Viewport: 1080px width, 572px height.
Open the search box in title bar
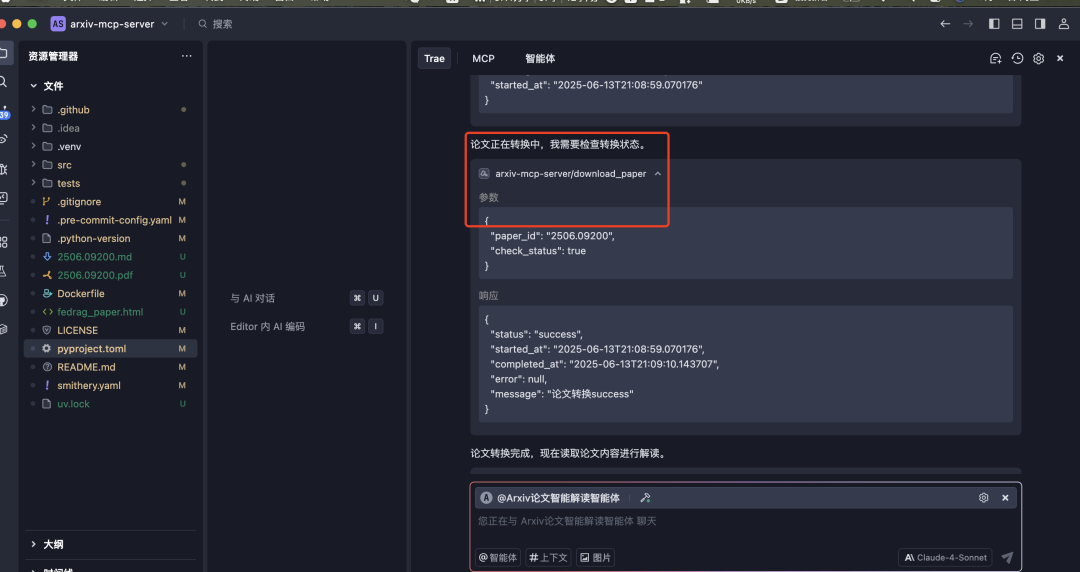coord(215,23)
